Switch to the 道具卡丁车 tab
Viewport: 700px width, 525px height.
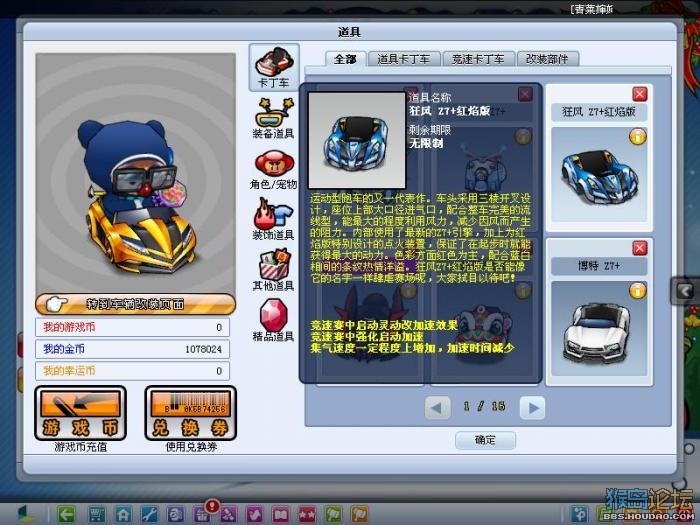(x=404, y=59)
